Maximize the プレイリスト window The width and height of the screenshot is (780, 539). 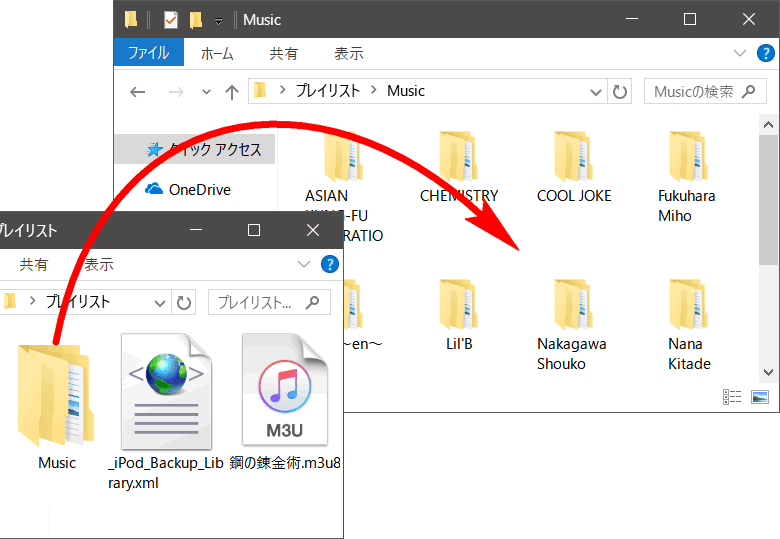coord(254,230)
